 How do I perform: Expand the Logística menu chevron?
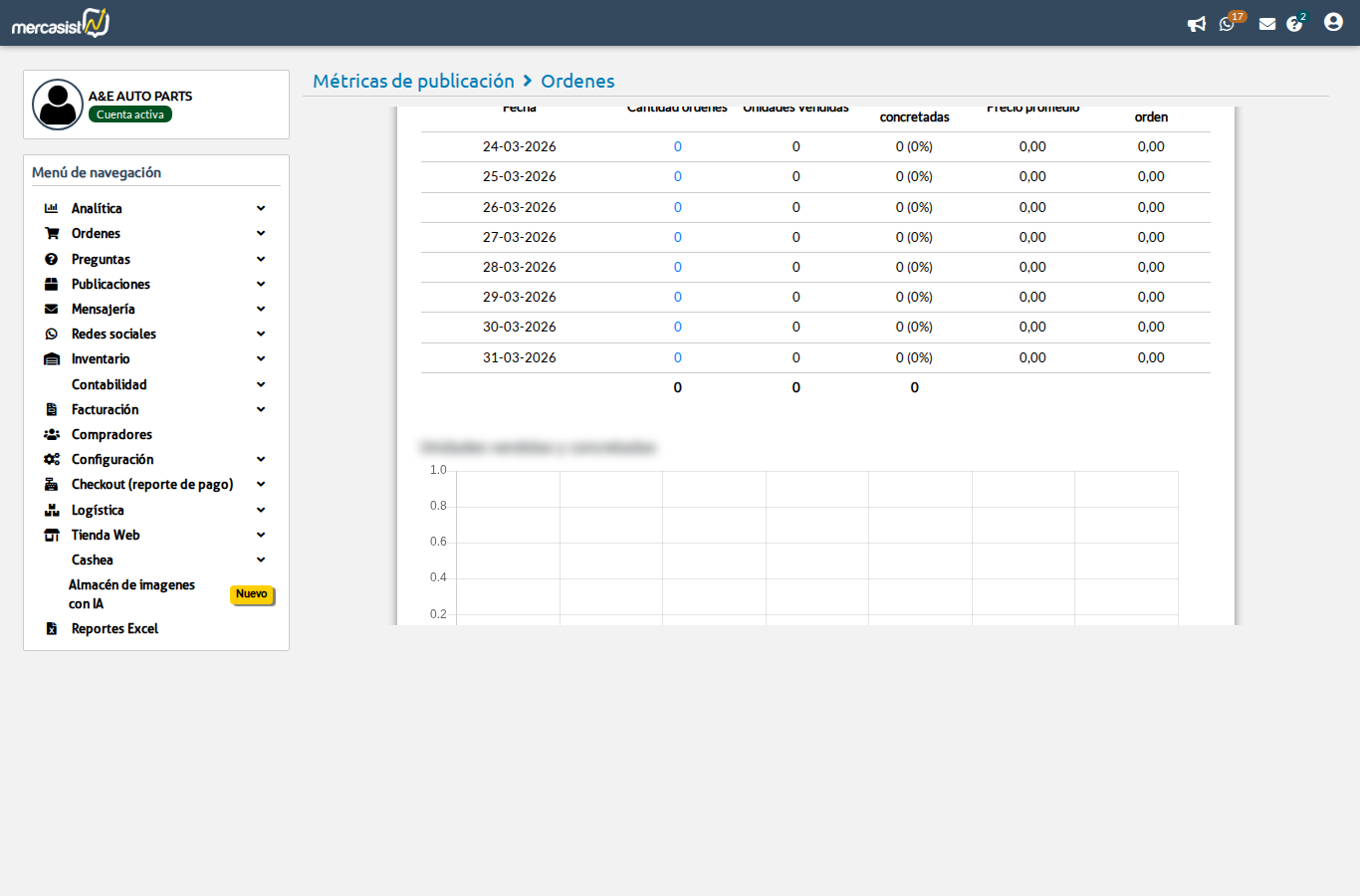(261, 510)
